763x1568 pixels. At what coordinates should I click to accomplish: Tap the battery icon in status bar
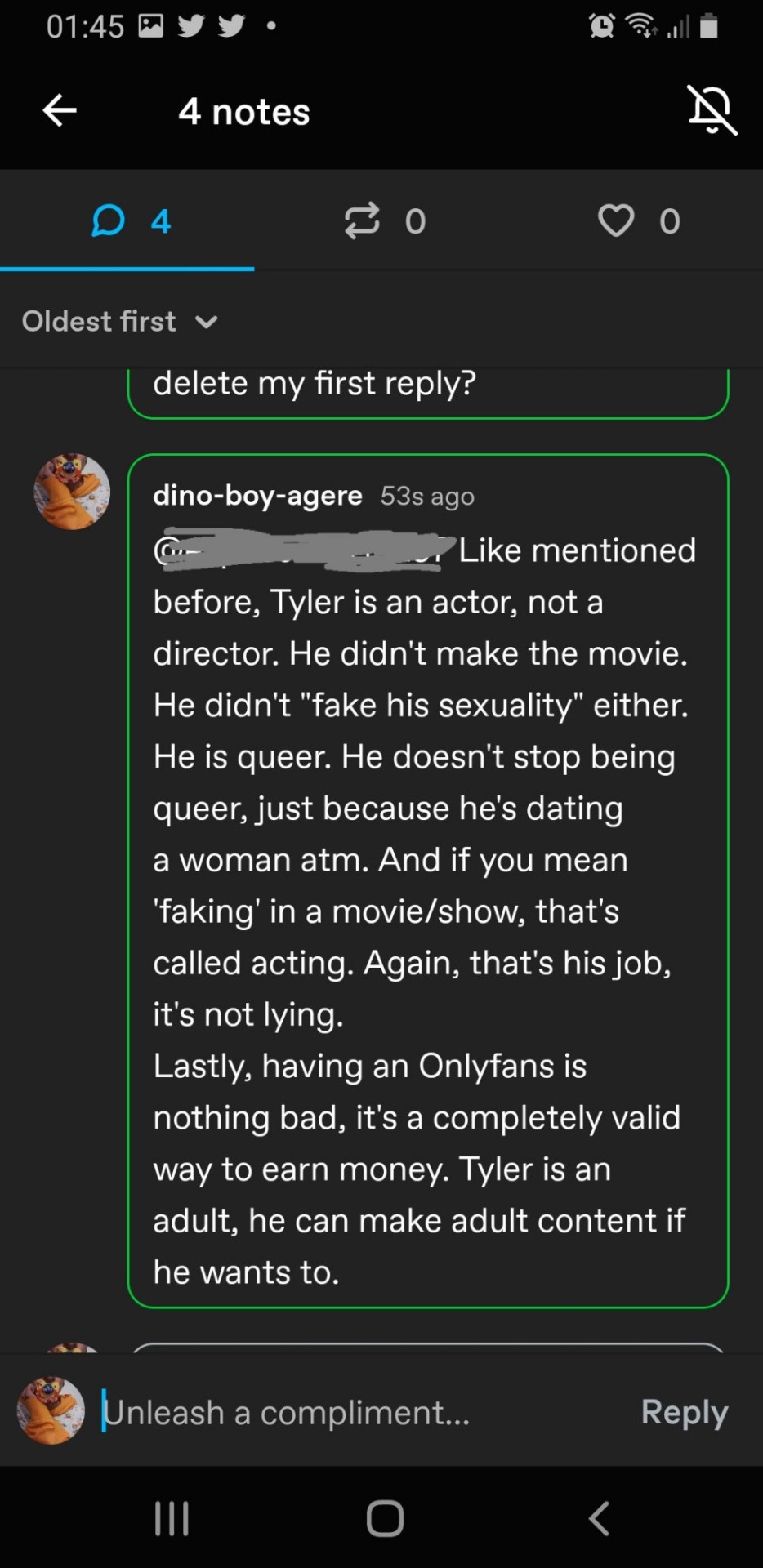[709, 26]
